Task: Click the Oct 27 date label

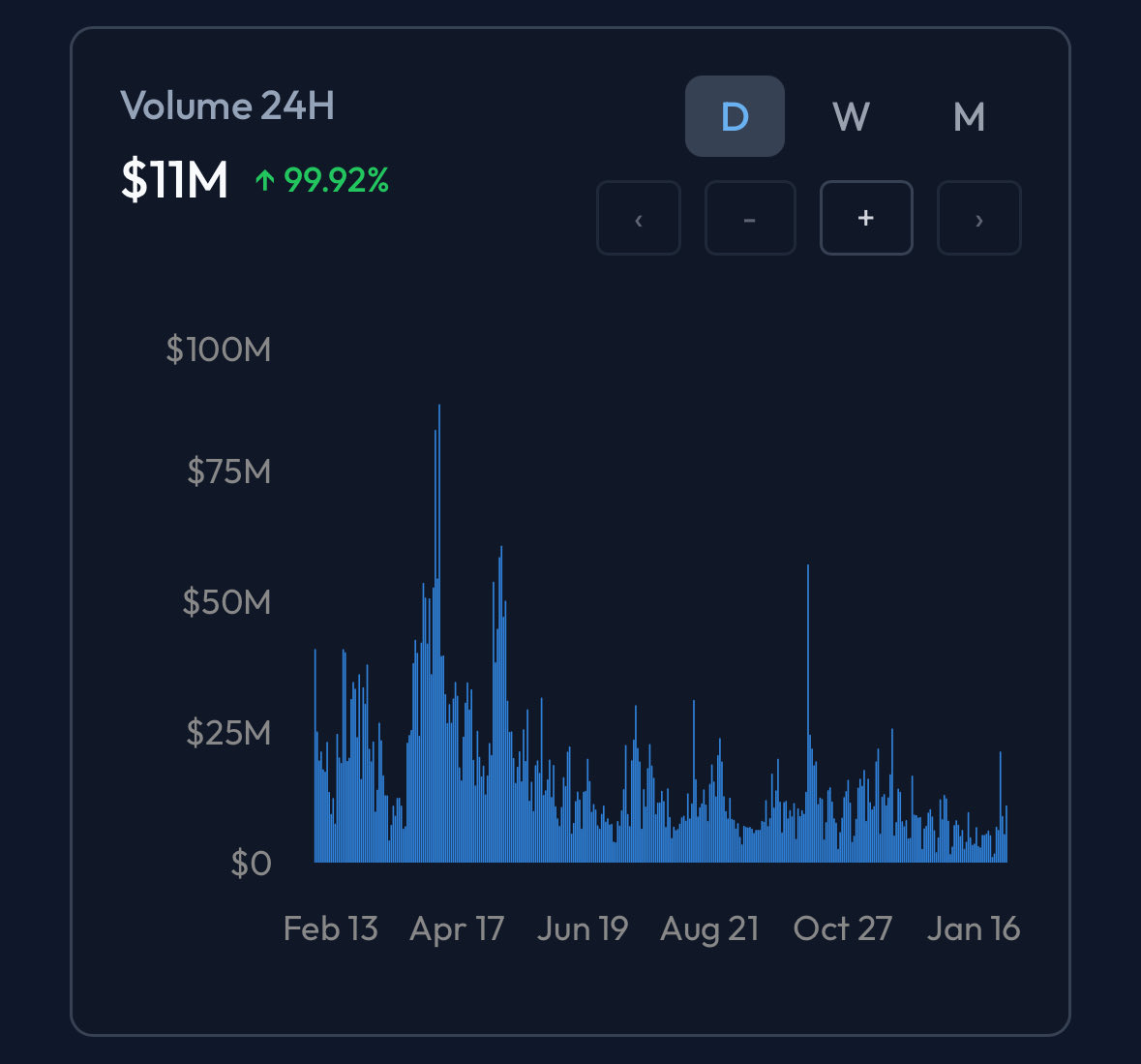Action: (843, 928)
